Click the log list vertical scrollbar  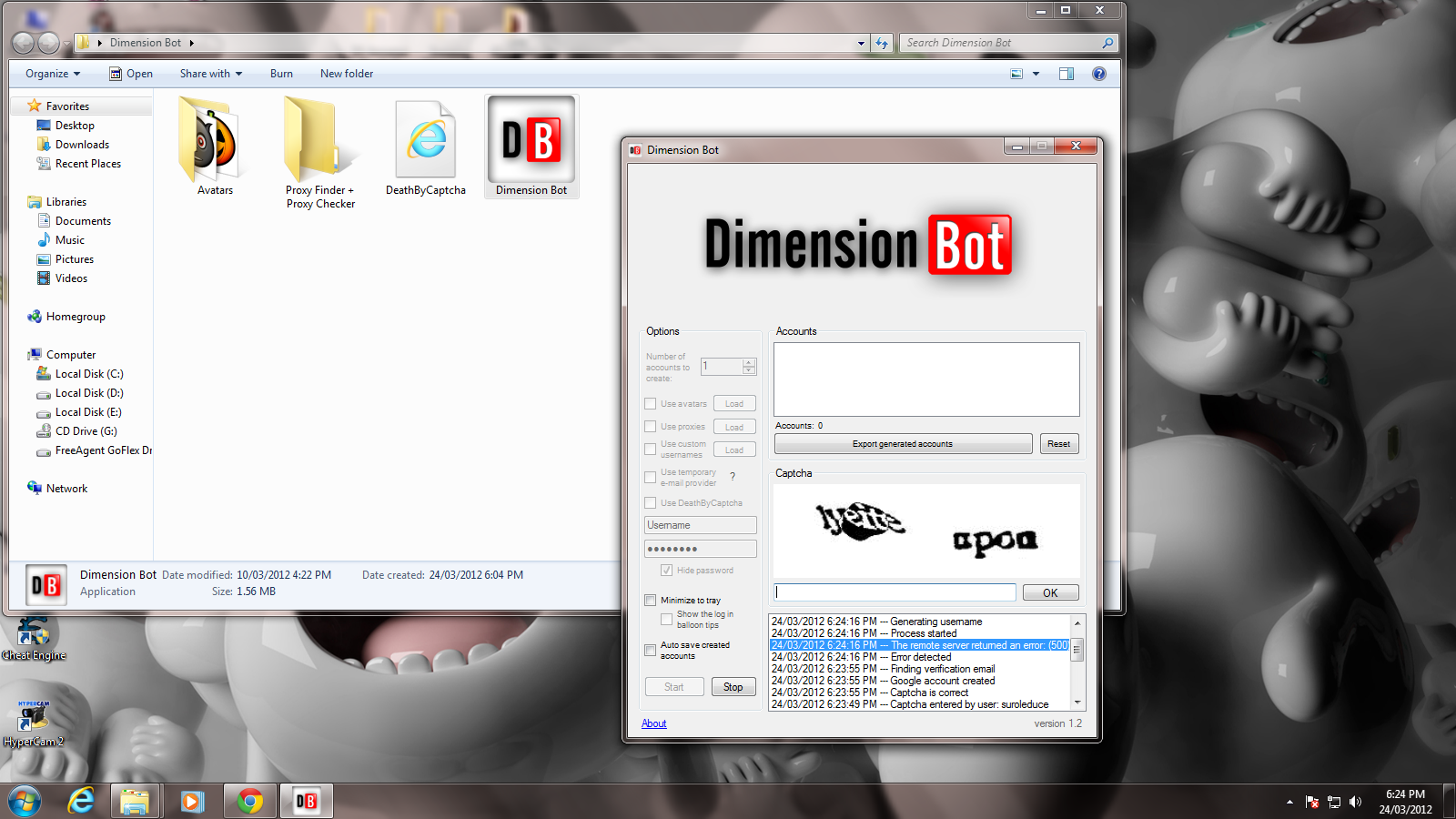[1077, 662]
